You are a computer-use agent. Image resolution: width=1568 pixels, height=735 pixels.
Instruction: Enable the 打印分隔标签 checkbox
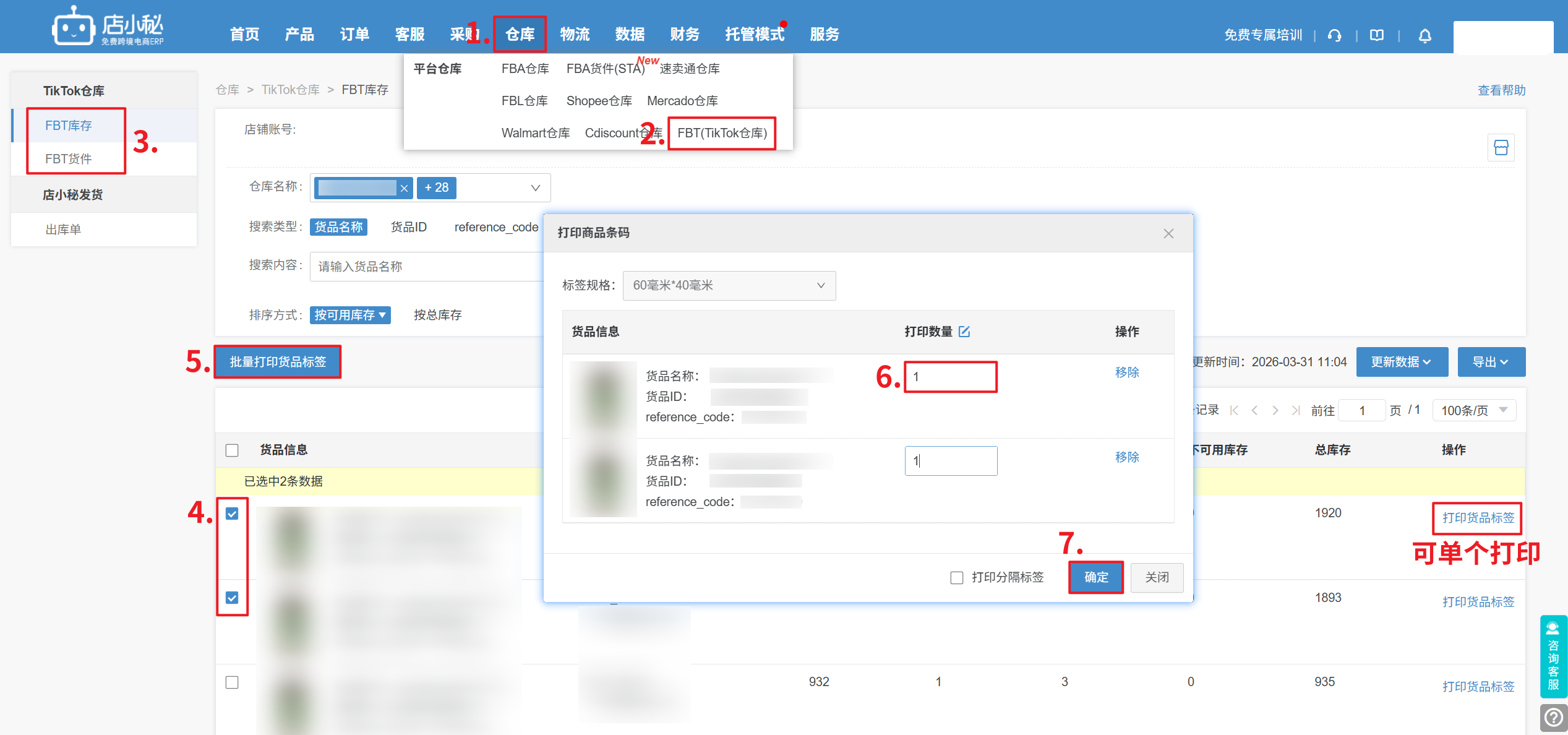(x=957, y=577)
